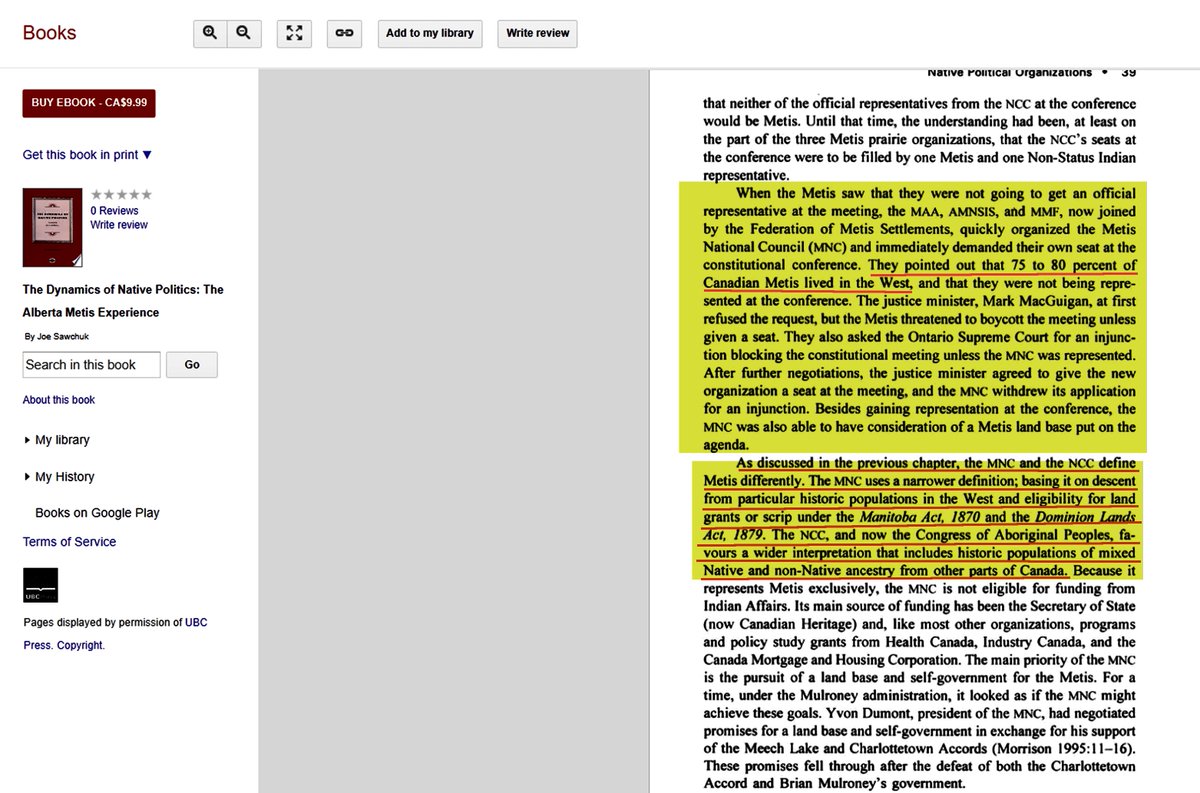Open the 0 Reviews link

pos(114,211)
